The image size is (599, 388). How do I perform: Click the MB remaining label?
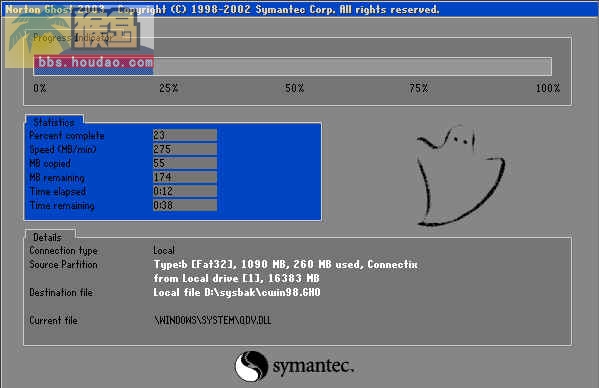[57, 178]
